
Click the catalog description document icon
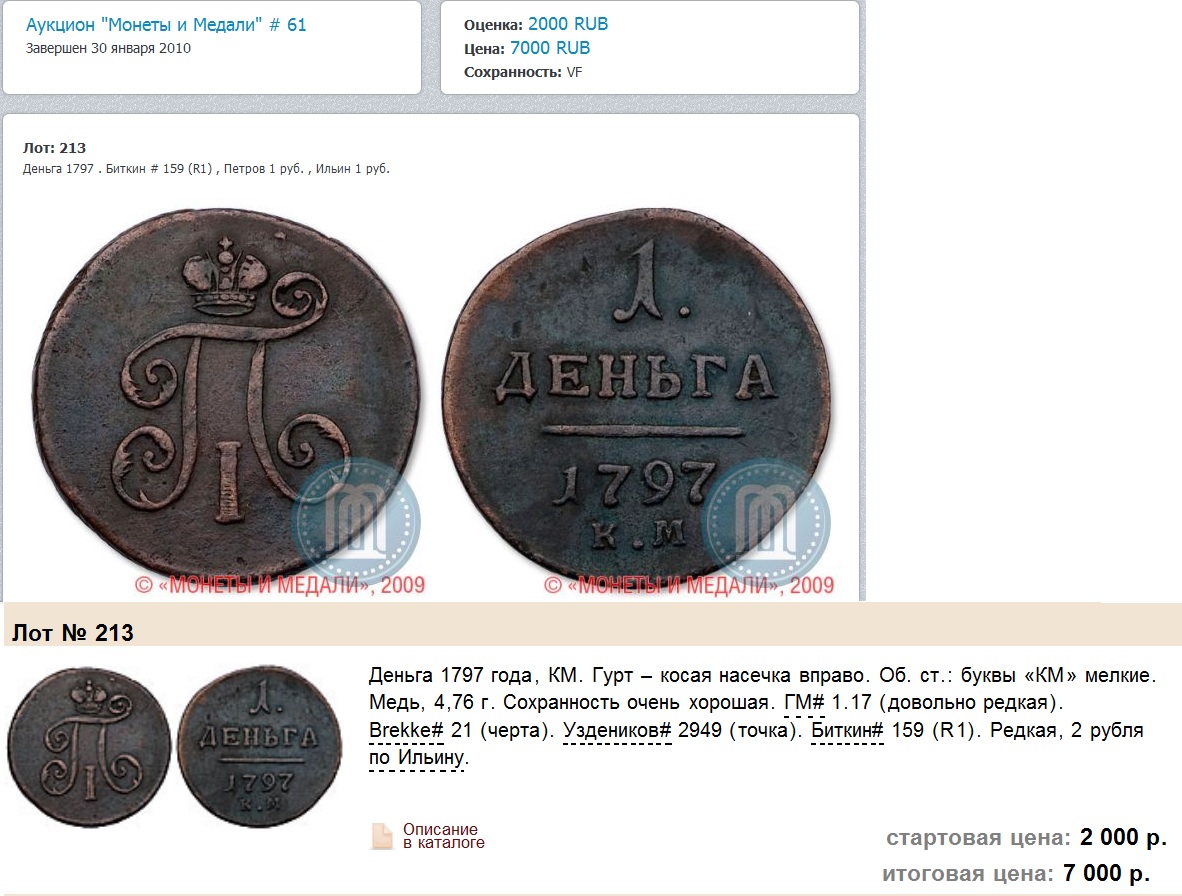[382, 836]
